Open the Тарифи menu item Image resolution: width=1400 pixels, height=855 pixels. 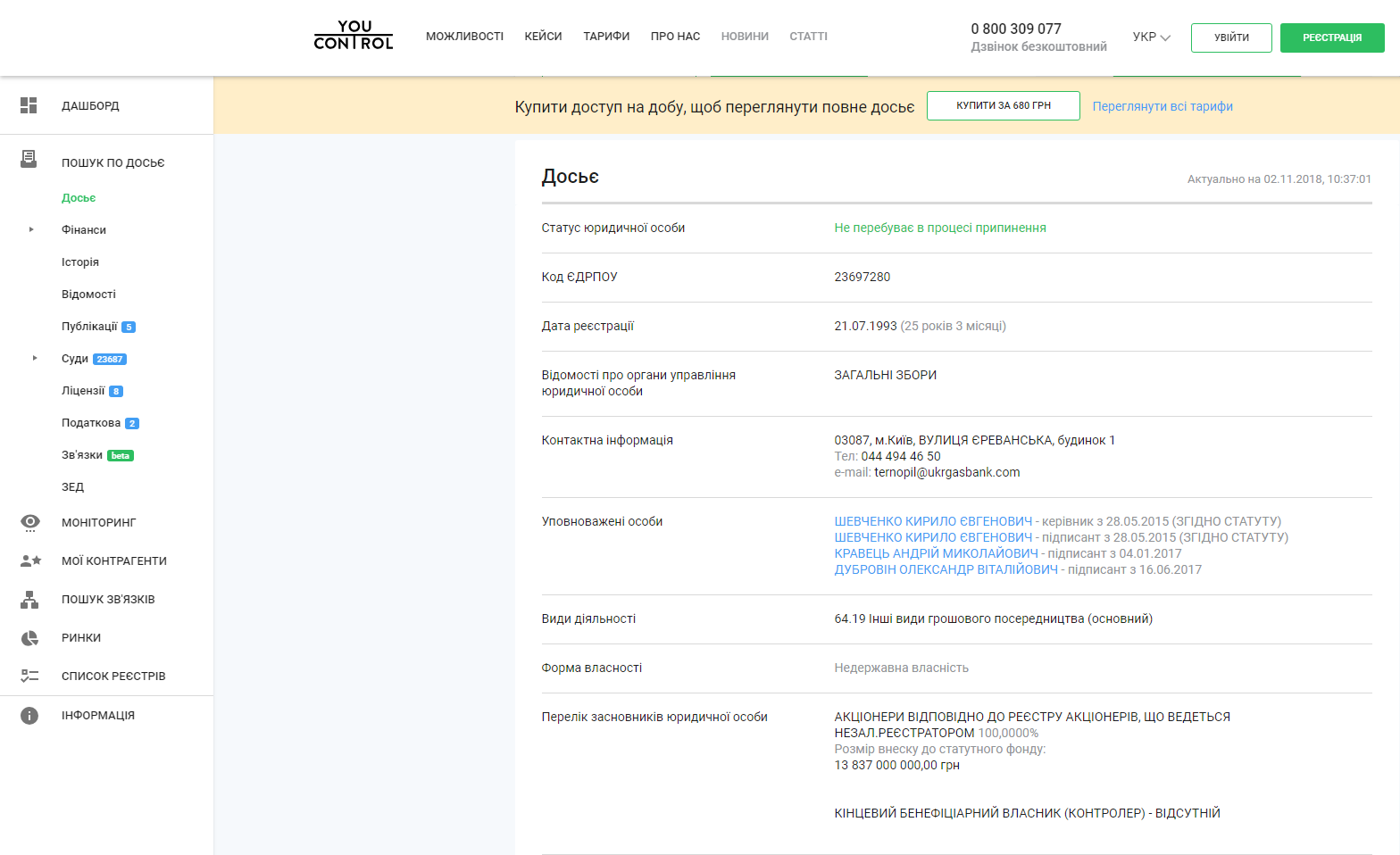click(x=606, y=37)
